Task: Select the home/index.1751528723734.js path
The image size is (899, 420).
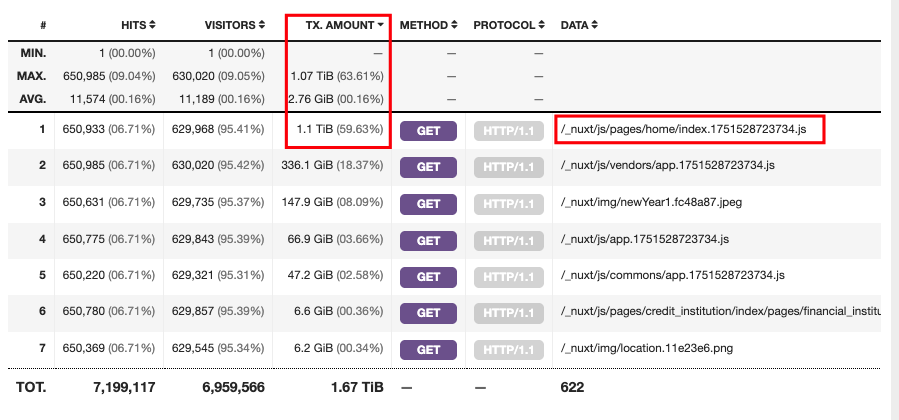Action: coord(683,129)
